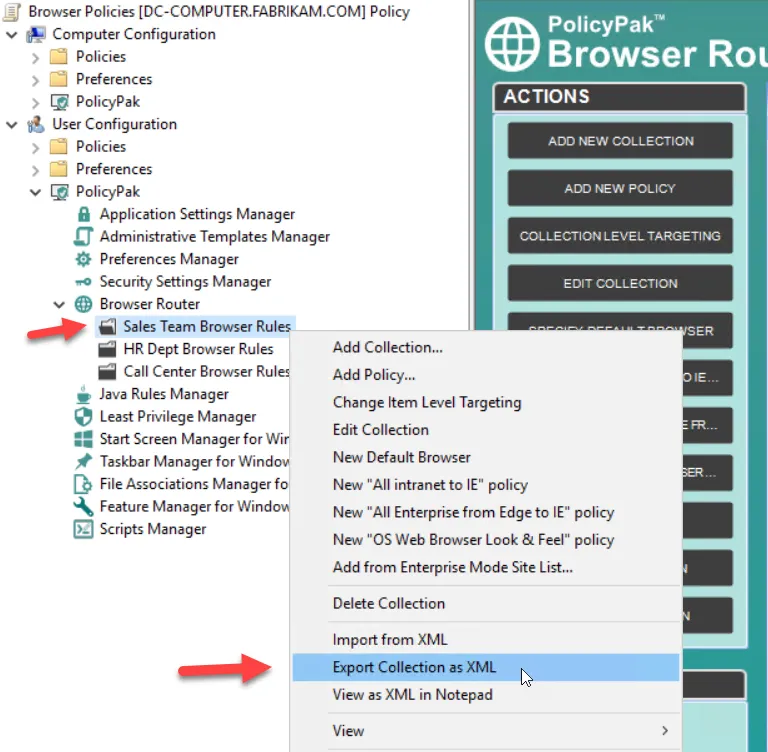Click the Feature Manager wrench icon
768x752 pixels.
(83, 507)
